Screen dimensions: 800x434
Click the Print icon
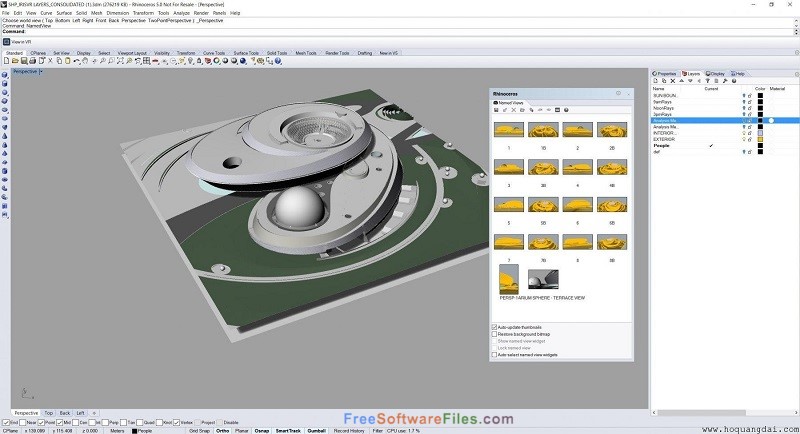pyautogui.click(x=32, y=61)
